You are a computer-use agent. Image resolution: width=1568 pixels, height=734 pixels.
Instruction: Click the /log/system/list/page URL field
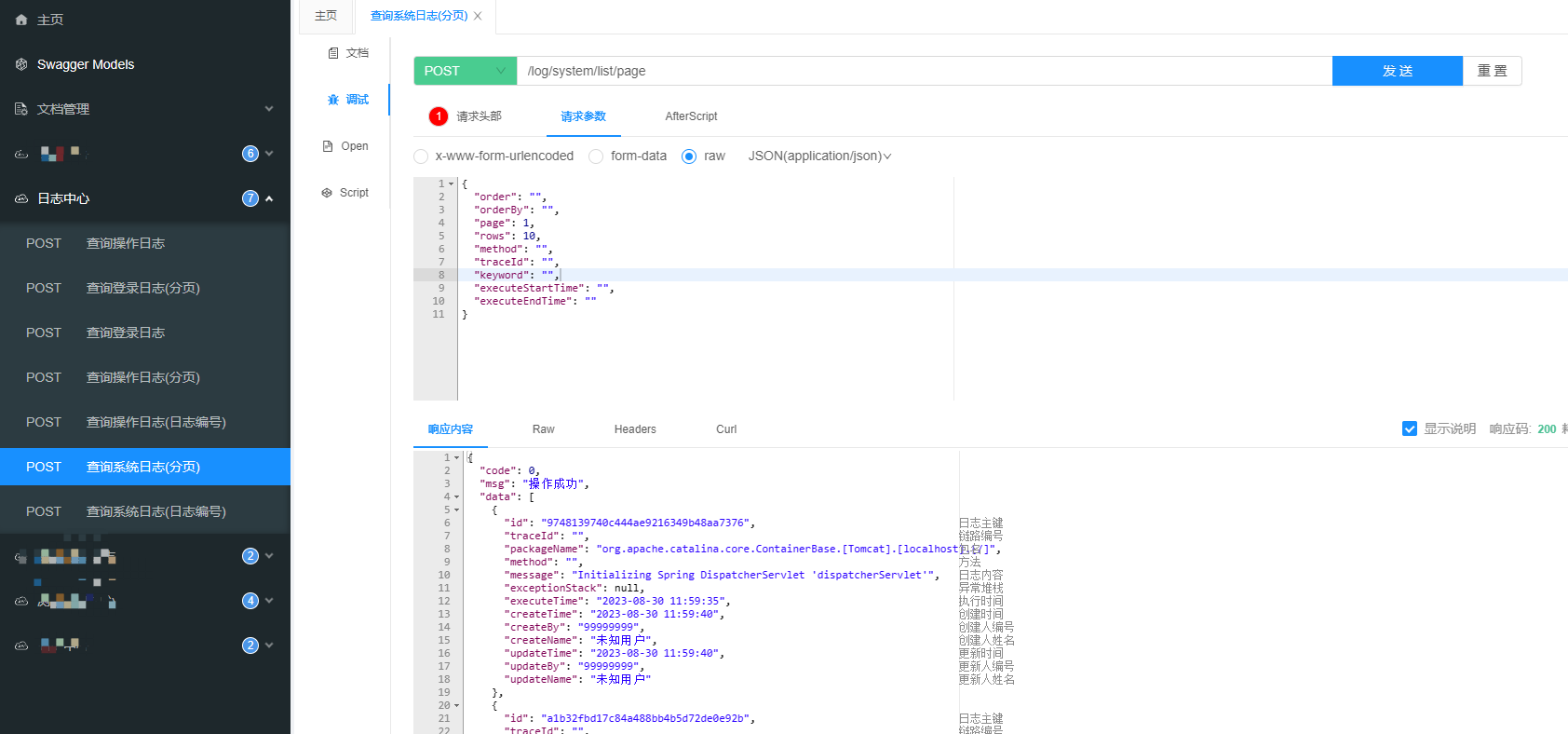click(x=925, y=71)
